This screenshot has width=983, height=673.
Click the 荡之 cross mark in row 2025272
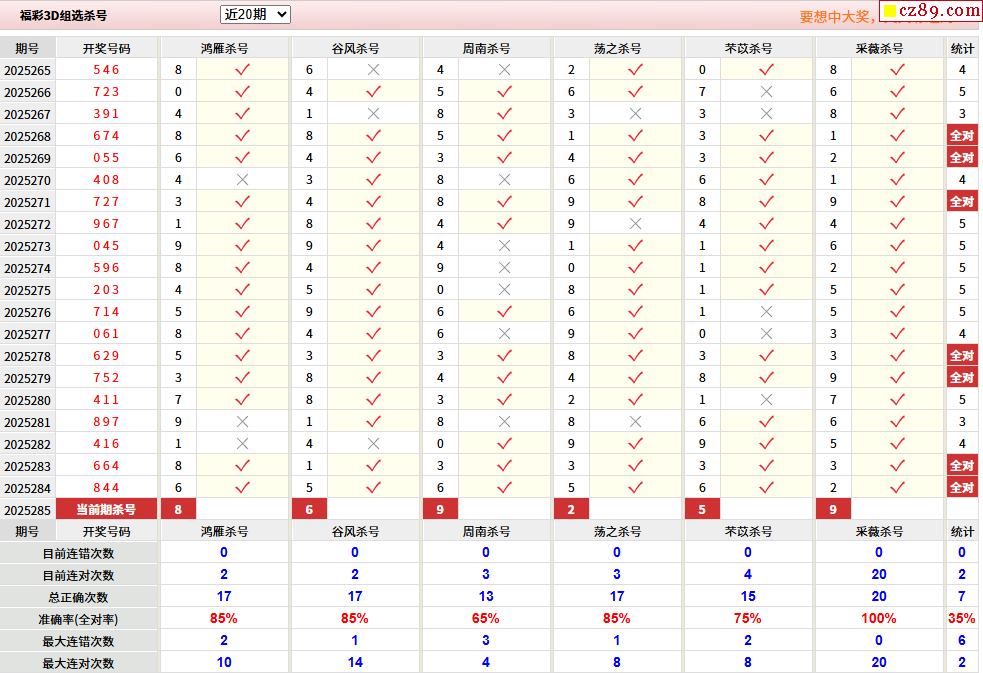(x=636, y=224)
